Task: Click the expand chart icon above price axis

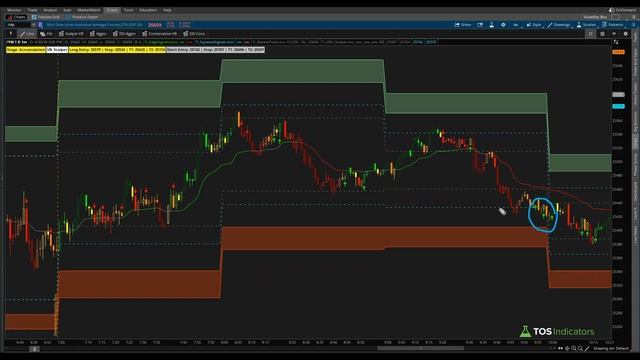Action: [x=616, y=42]
